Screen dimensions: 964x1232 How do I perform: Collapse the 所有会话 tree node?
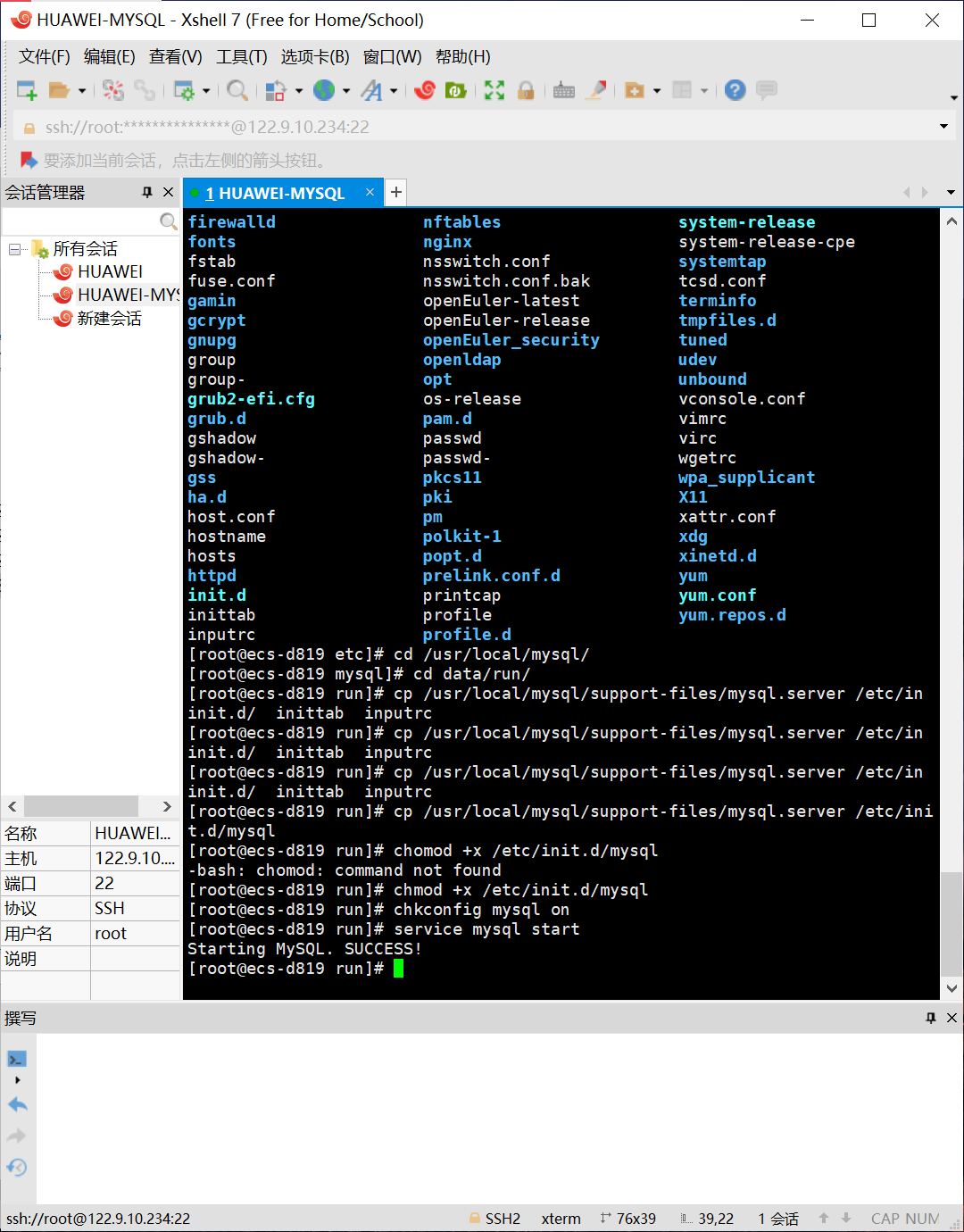pyautogui.click(x=14, y=249)
